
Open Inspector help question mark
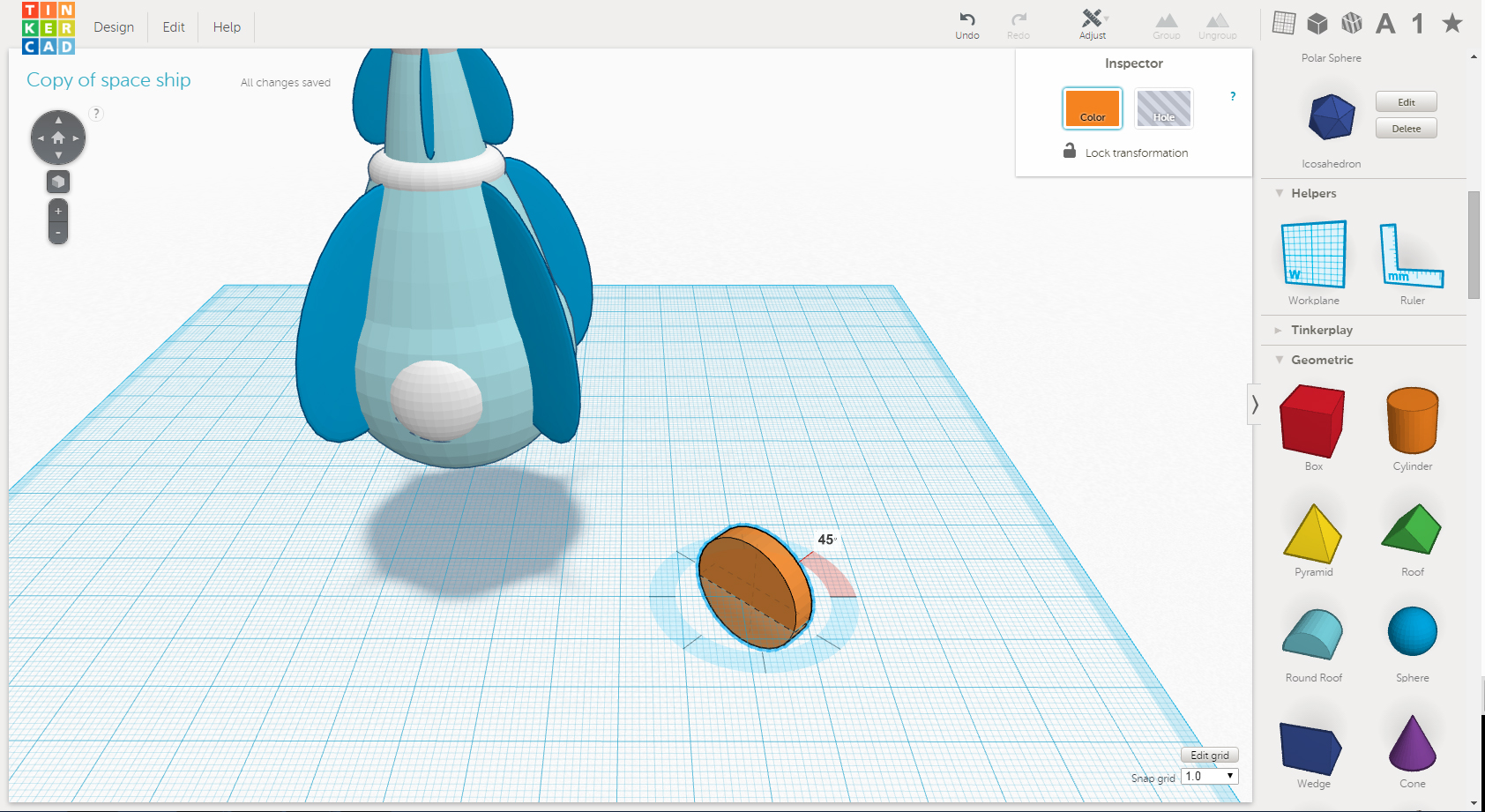pos(1233,96)
